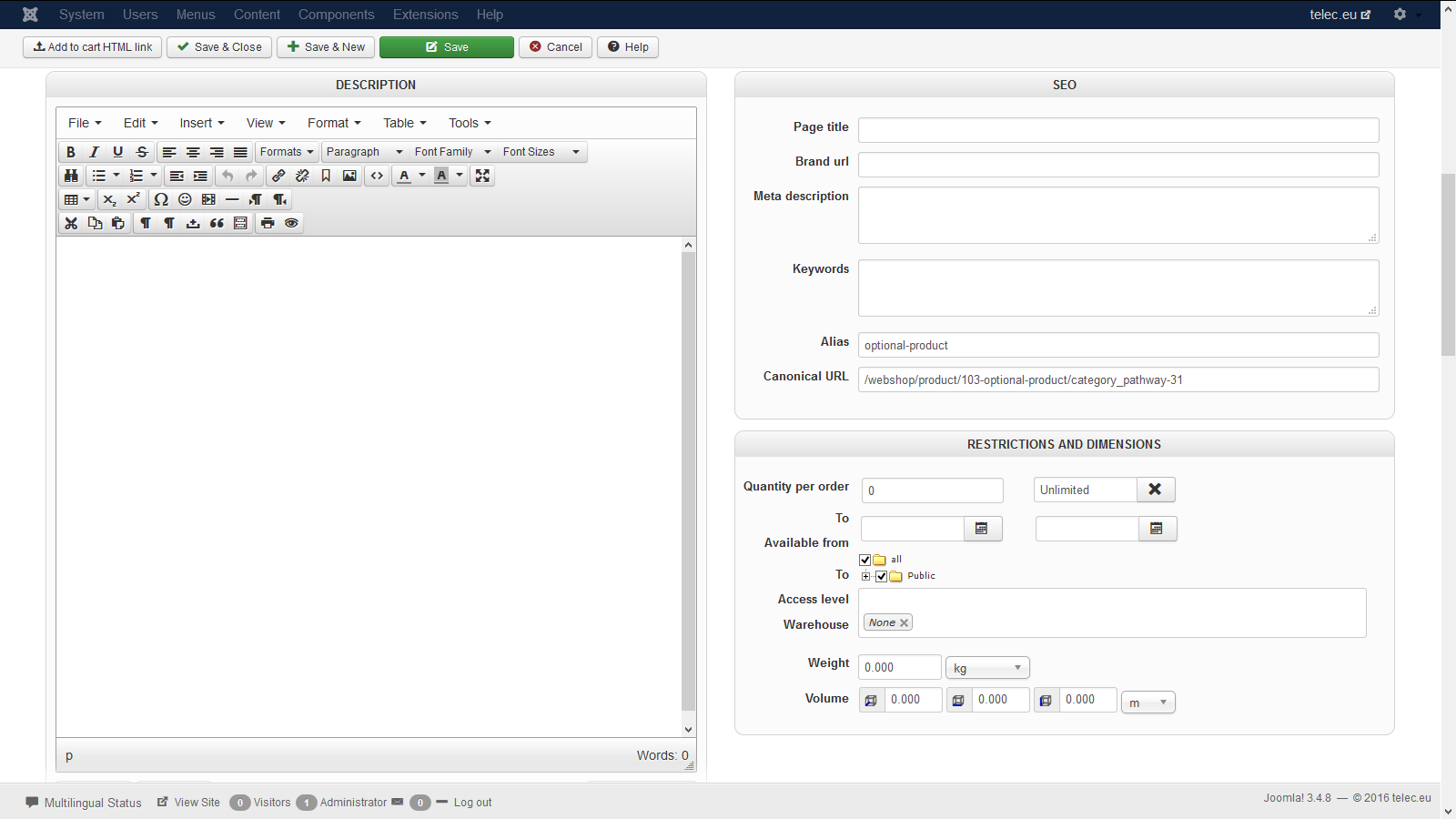Click Save & Close
The image size is (1456, 819).
tap(219, 47)
